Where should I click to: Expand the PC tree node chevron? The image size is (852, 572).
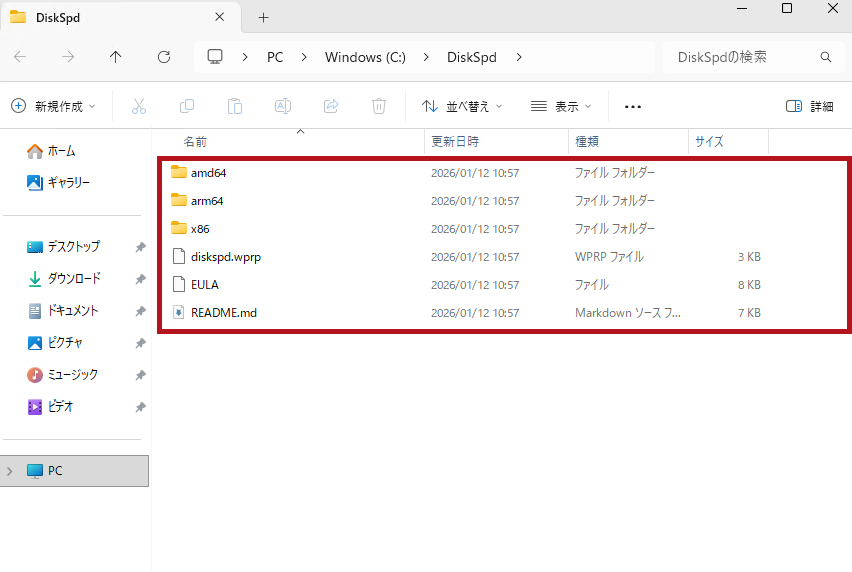pyautogui.click(x=11, y=471)
